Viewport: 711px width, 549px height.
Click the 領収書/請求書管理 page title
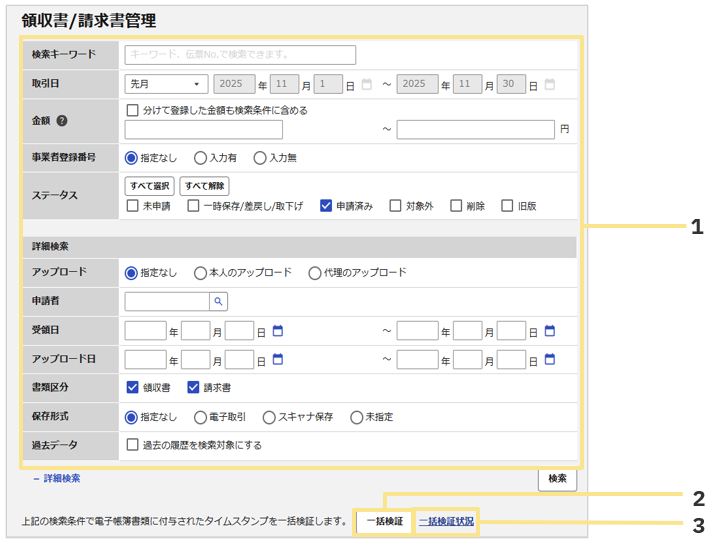click(x=89, y=20)
